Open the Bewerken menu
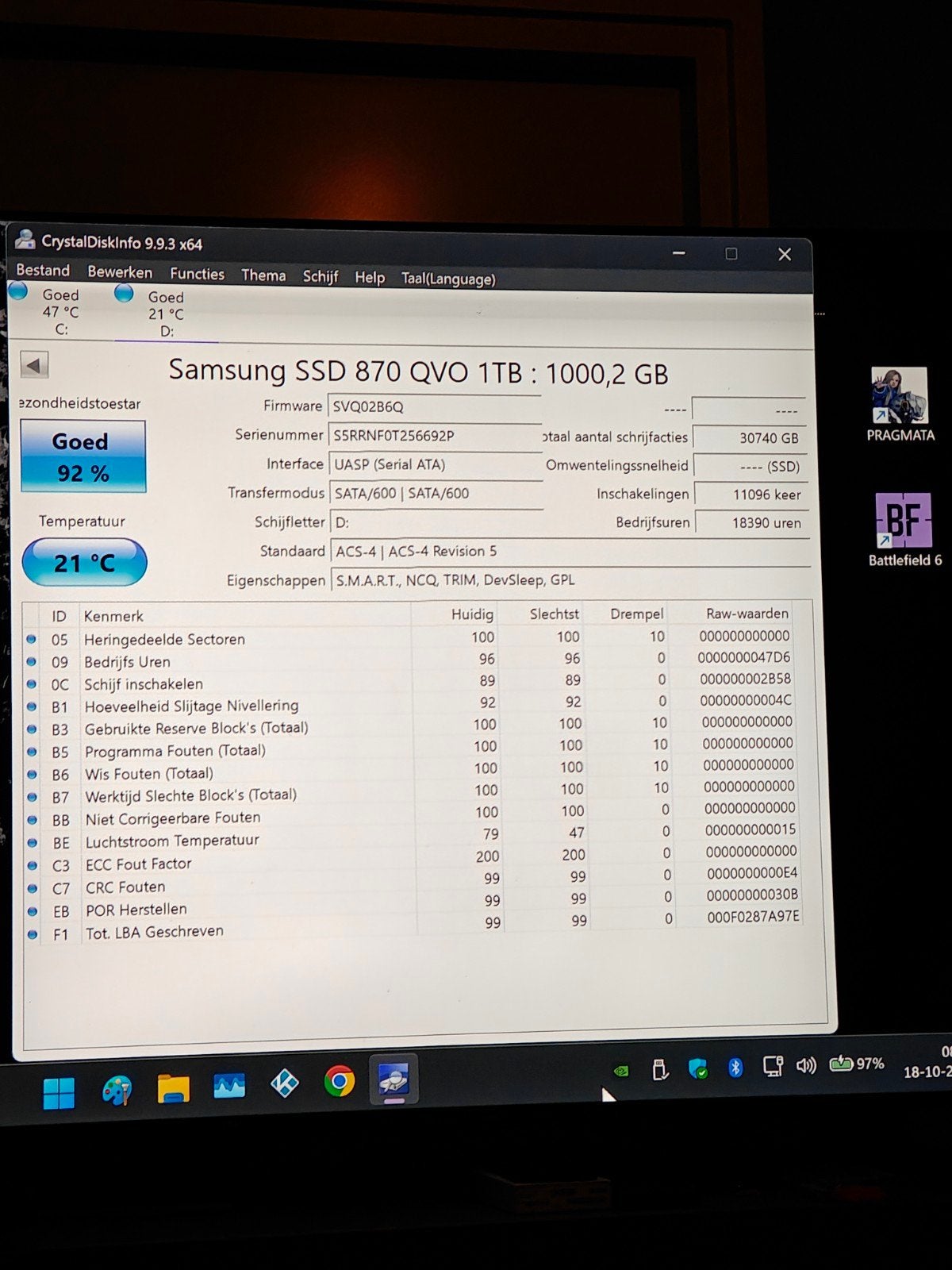Screen dimensions: 952x1270 pyautogui.click(x=120, y=271)
